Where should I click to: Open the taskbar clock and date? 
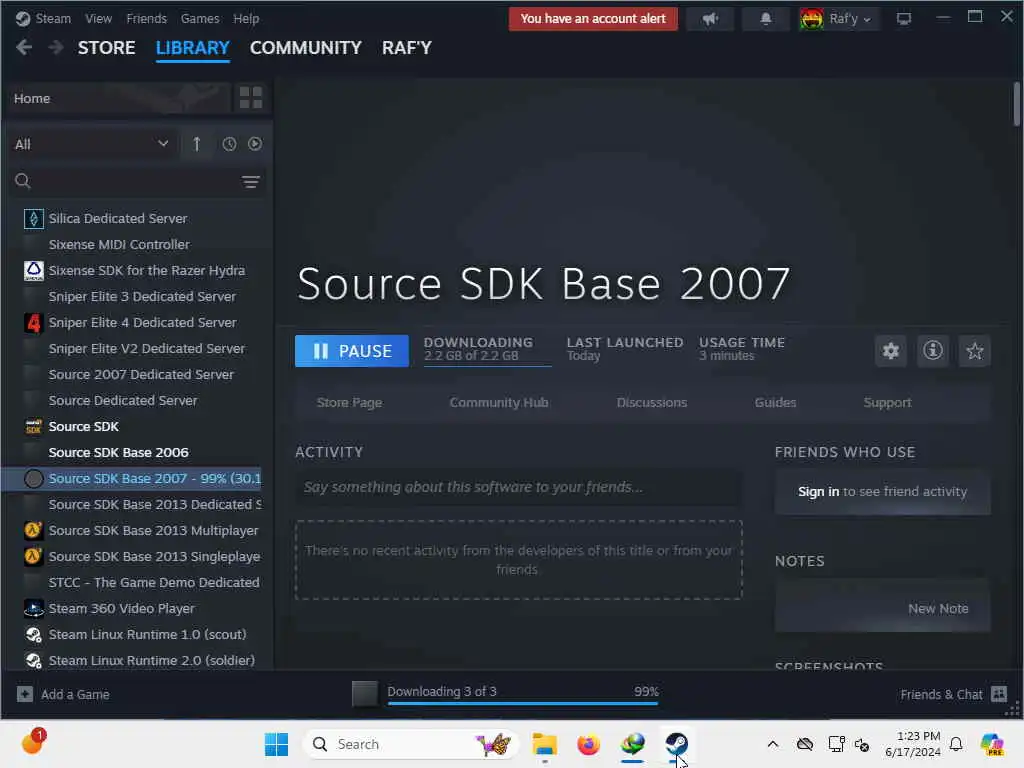(x=913, y=744)
